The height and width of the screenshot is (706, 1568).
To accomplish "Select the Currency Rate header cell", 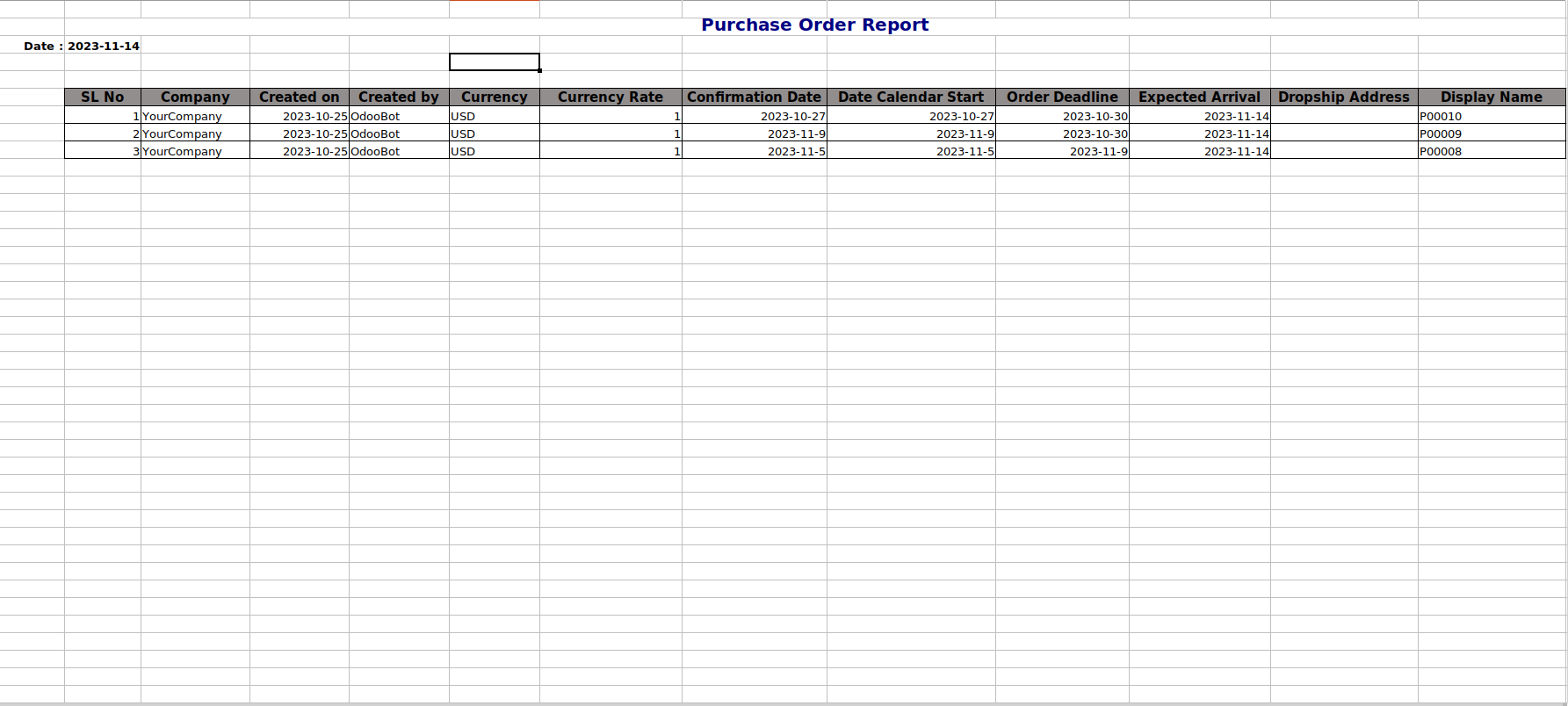I will pyautogui.click(x=610, y=97).
